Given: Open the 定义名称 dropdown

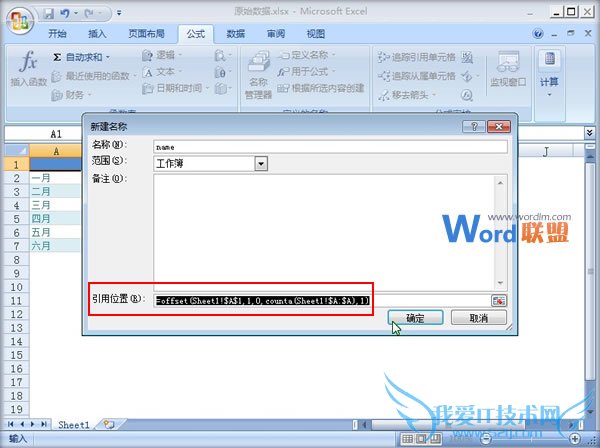Looking at the screenshot, I should point(306,55).
